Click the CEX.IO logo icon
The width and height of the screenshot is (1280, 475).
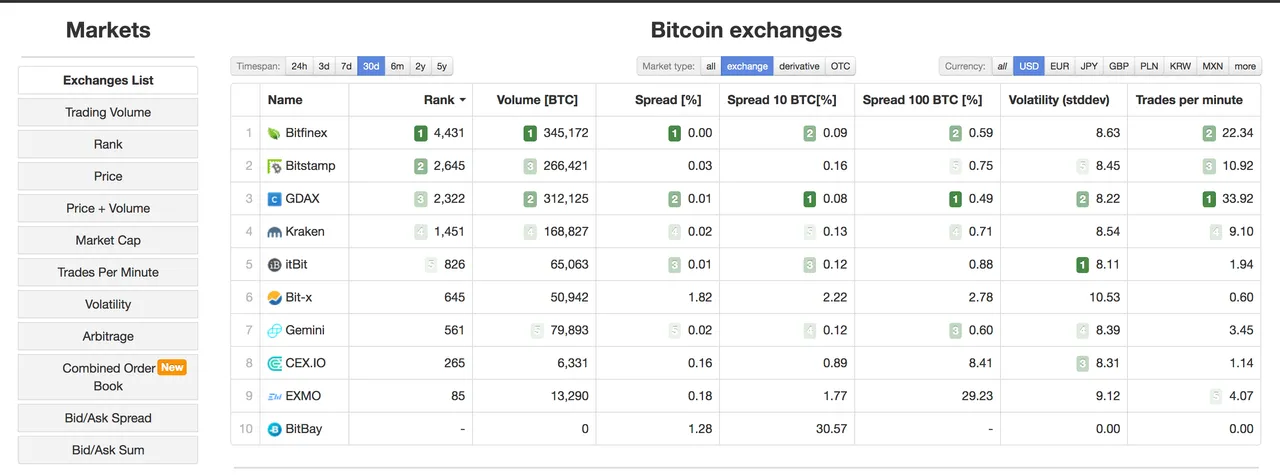275,364
